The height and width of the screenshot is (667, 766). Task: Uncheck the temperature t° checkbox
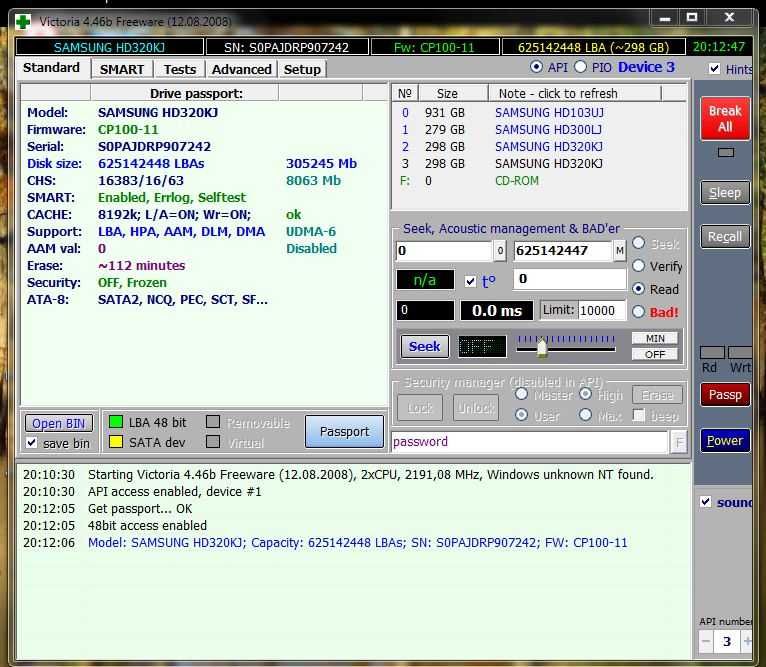click(x=471, y=281)
